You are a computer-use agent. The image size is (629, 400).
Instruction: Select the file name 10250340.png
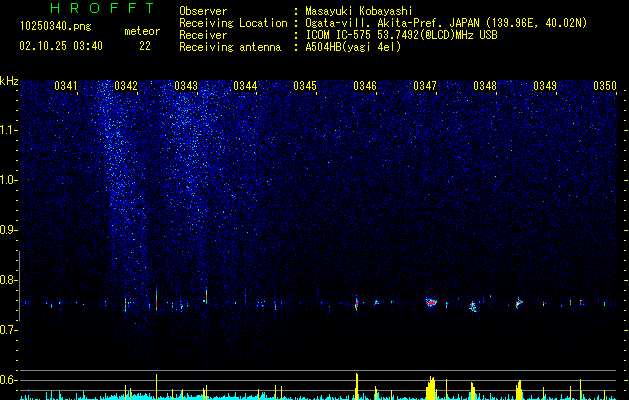tap(56, 27)
